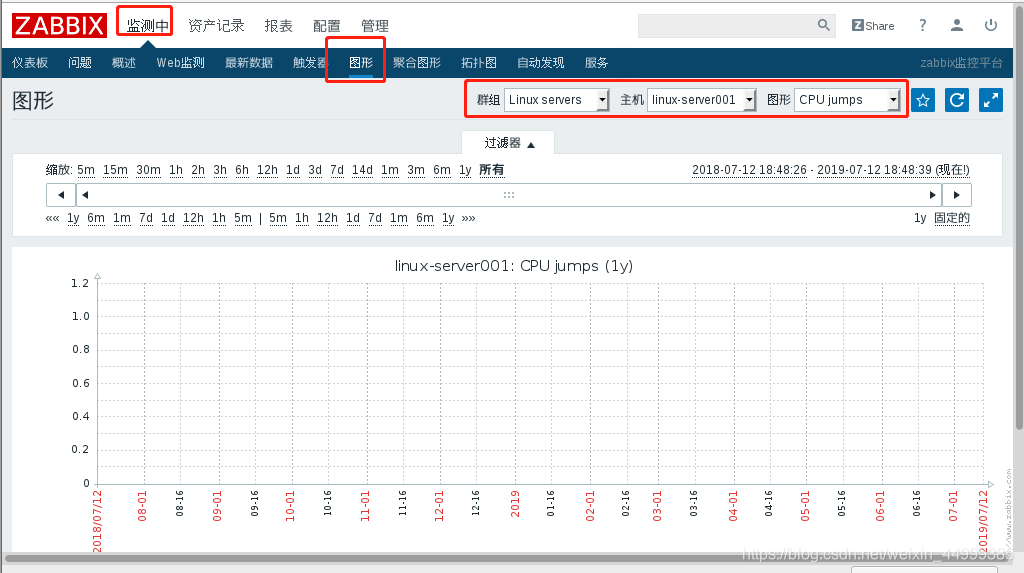Click the outer left arrow of the time slider
The width and height of the screenshot is (1024, 573).
click(x=61, y=195)
